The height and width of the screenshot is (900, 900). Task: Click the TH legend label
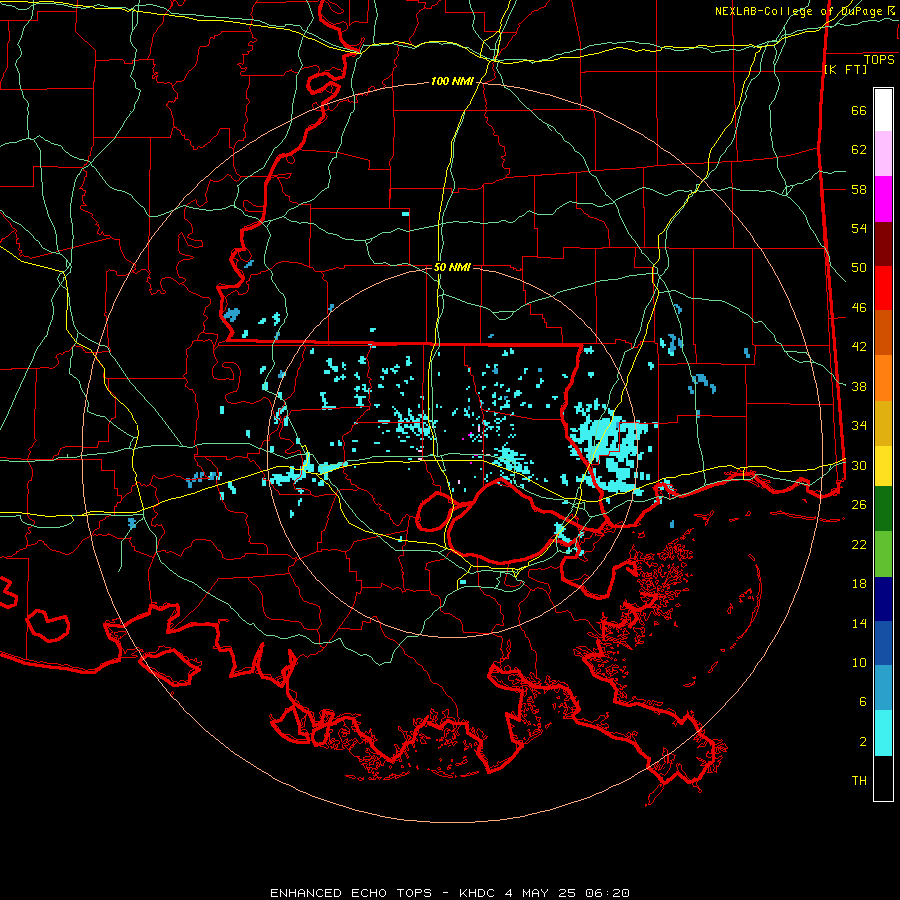[859, 781]
